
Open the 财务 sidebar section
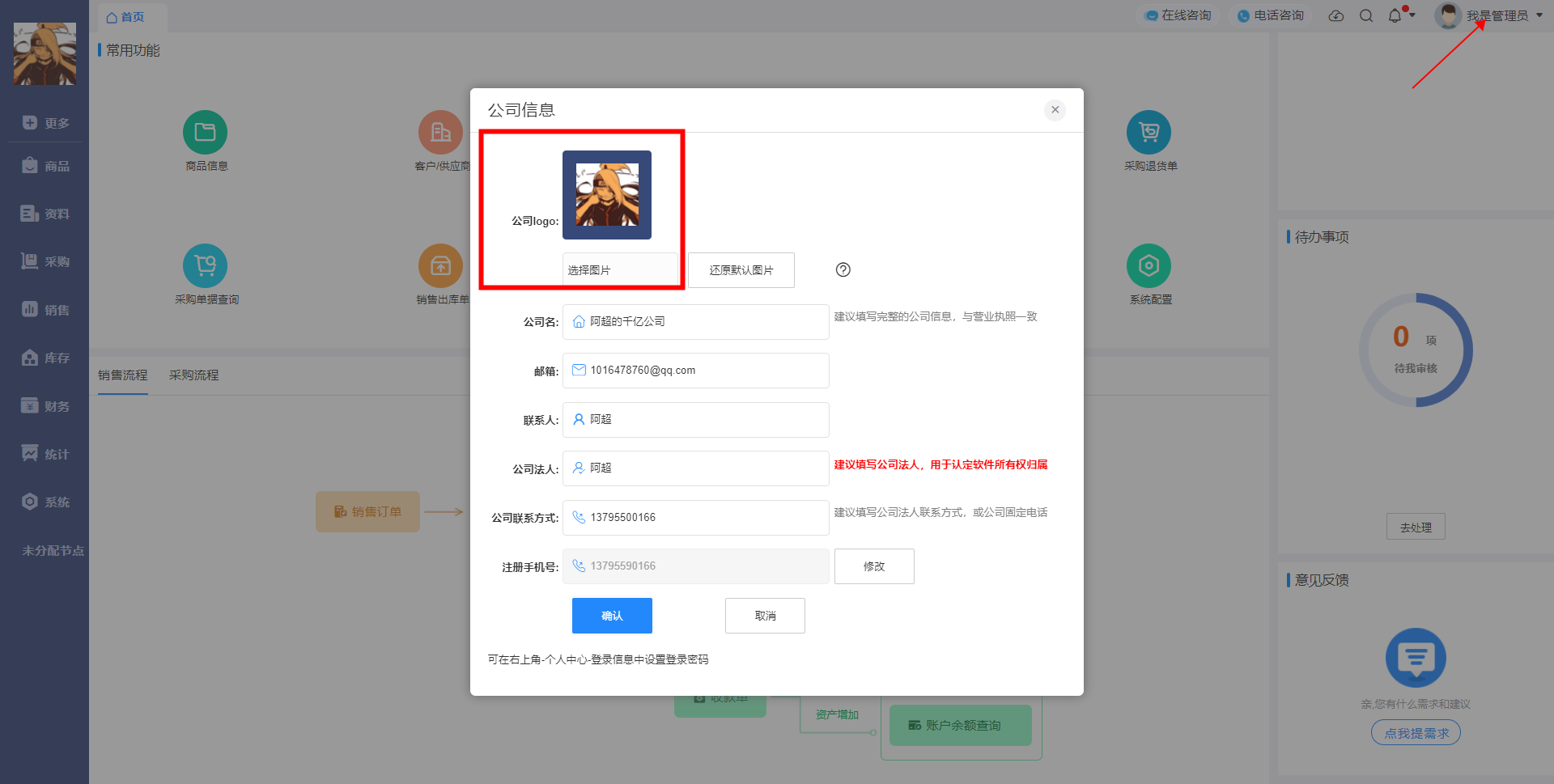pyautogui.click(x=45, y=406)
